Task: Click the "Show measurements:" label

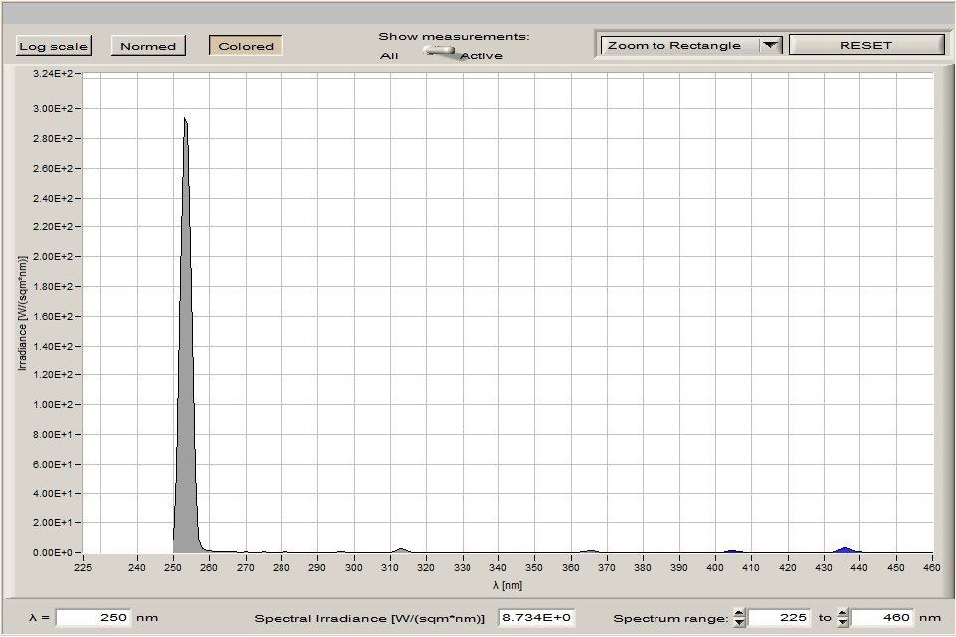Action: coord(454,37)
